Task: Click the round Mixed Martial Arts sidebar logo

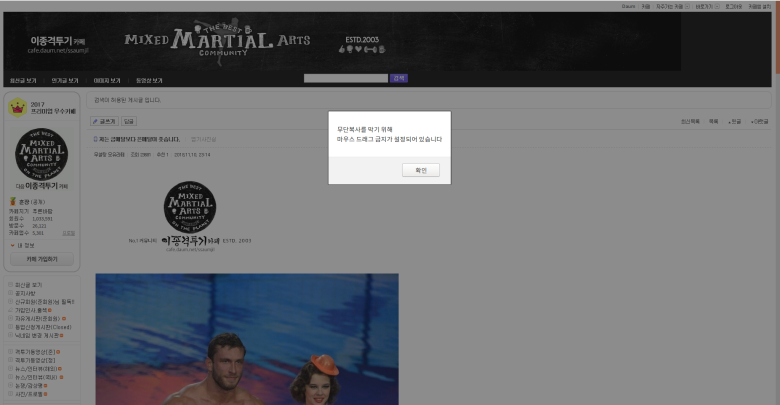Action: [42, 154]
